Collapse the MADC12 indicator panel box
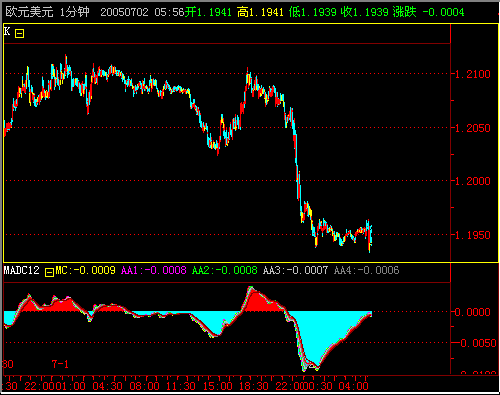The width and height of the screenshot is (500, 395). [49, 272]
